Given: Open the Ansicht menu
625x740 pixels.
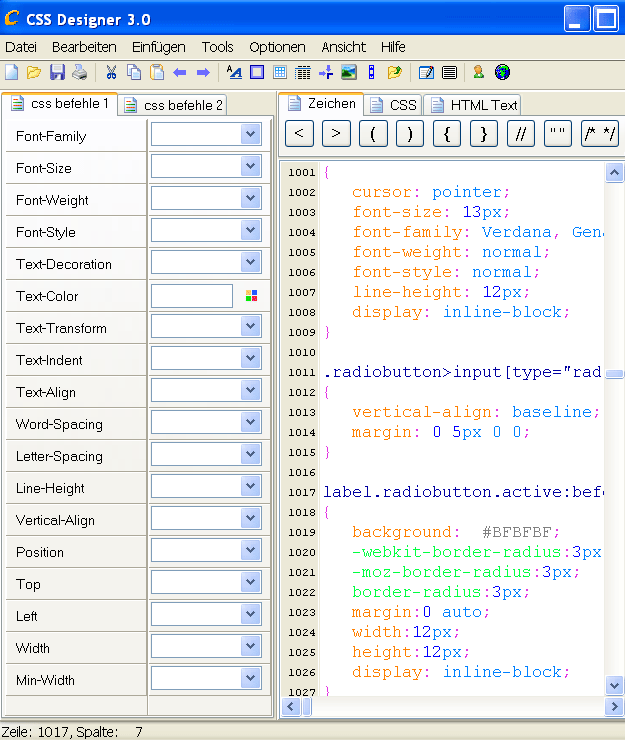Looking at the screenshot, I should [x=343, y=47].
